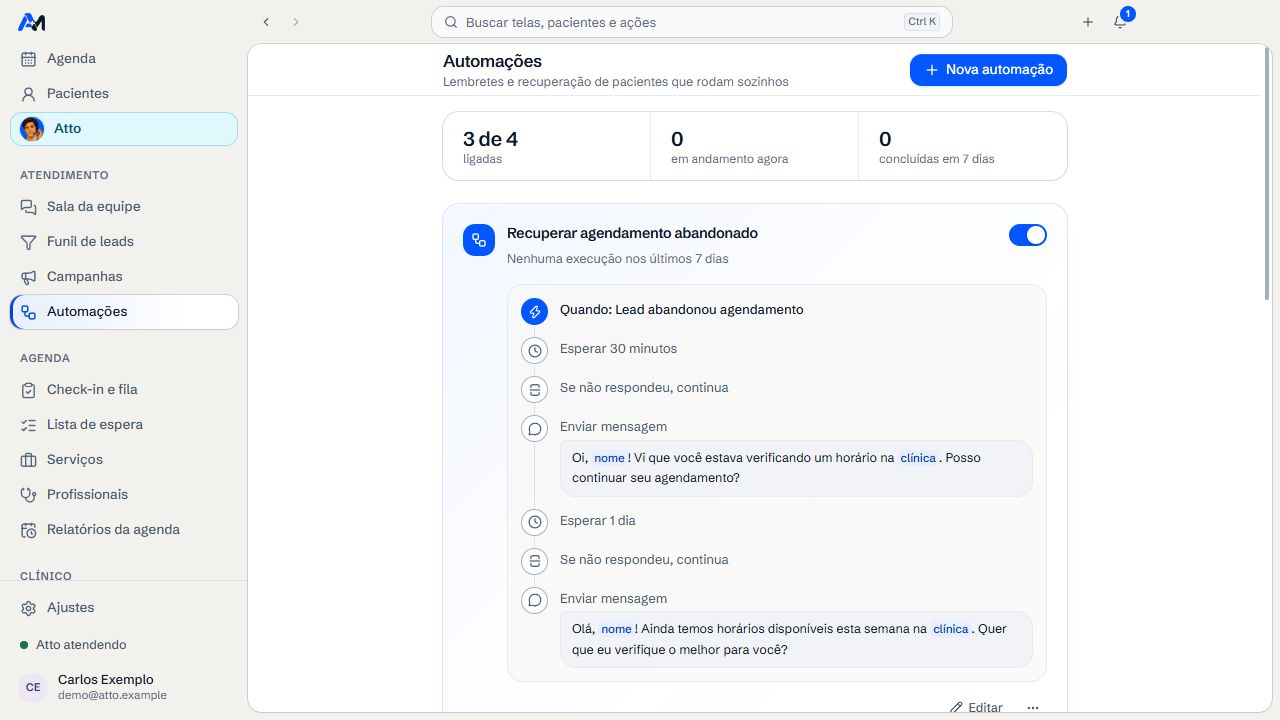
Task: Click the Atto atendendo status
Action: click(x=73, y=645)
